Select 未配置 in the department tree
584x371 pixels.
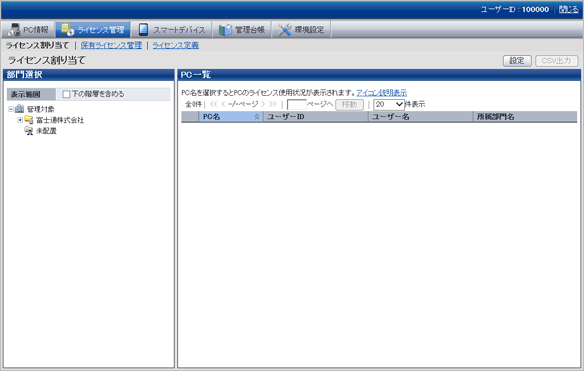coord(46,131)
